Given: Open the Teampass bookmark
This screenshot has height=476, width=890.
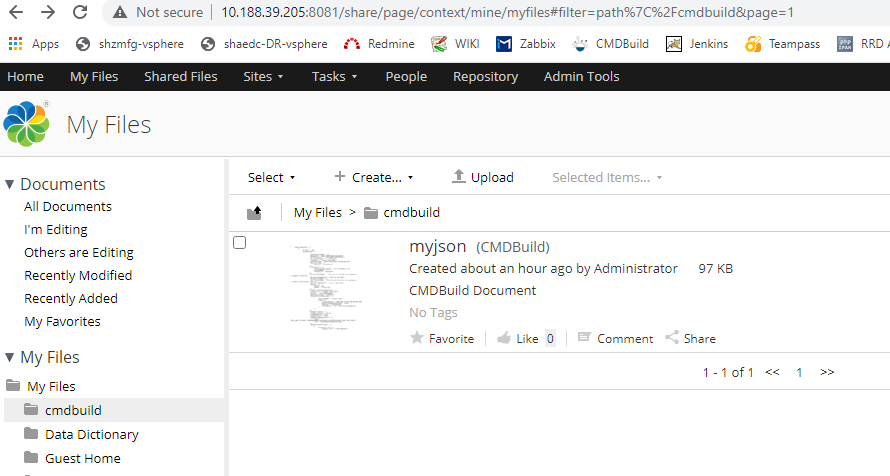Looking at the screenshot, I should coord(783,44).
